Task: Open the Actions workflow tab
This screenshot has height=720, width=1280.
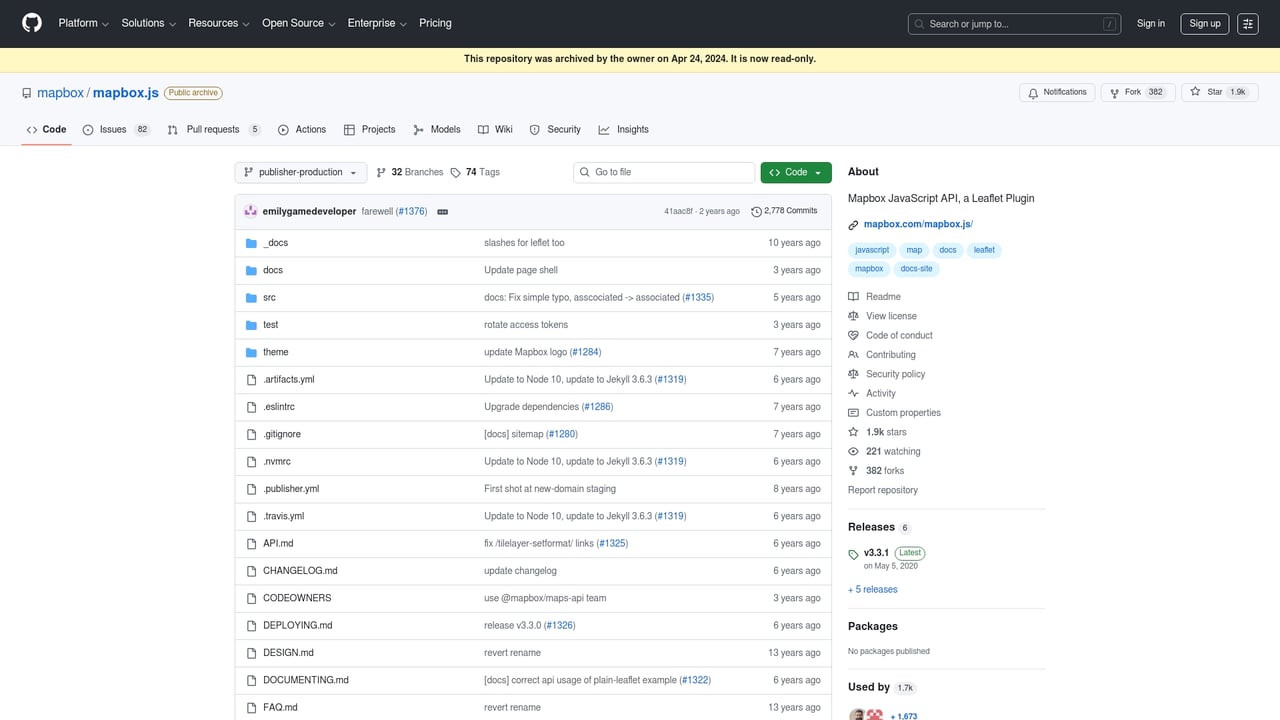Action: pyautogui.click(x=302, y=129)
